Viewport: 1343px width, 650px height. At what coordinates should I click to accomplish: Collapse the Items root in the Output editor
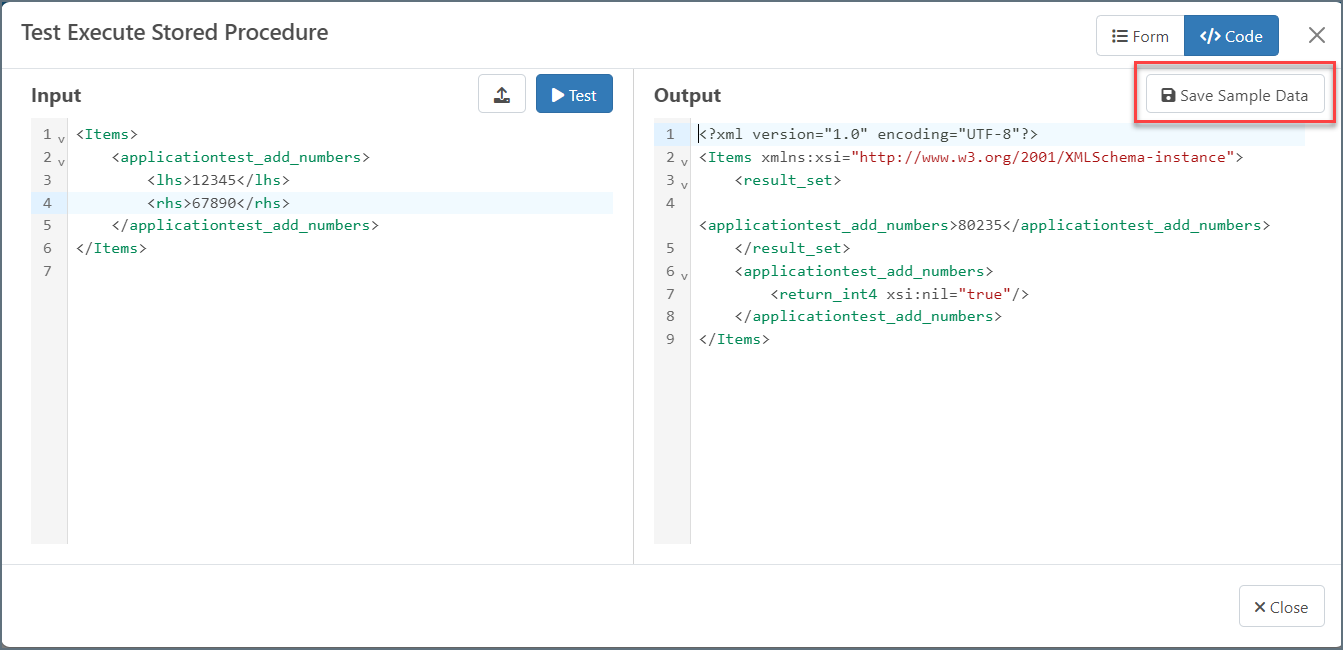pyautogui.click(x=684, y=161)
